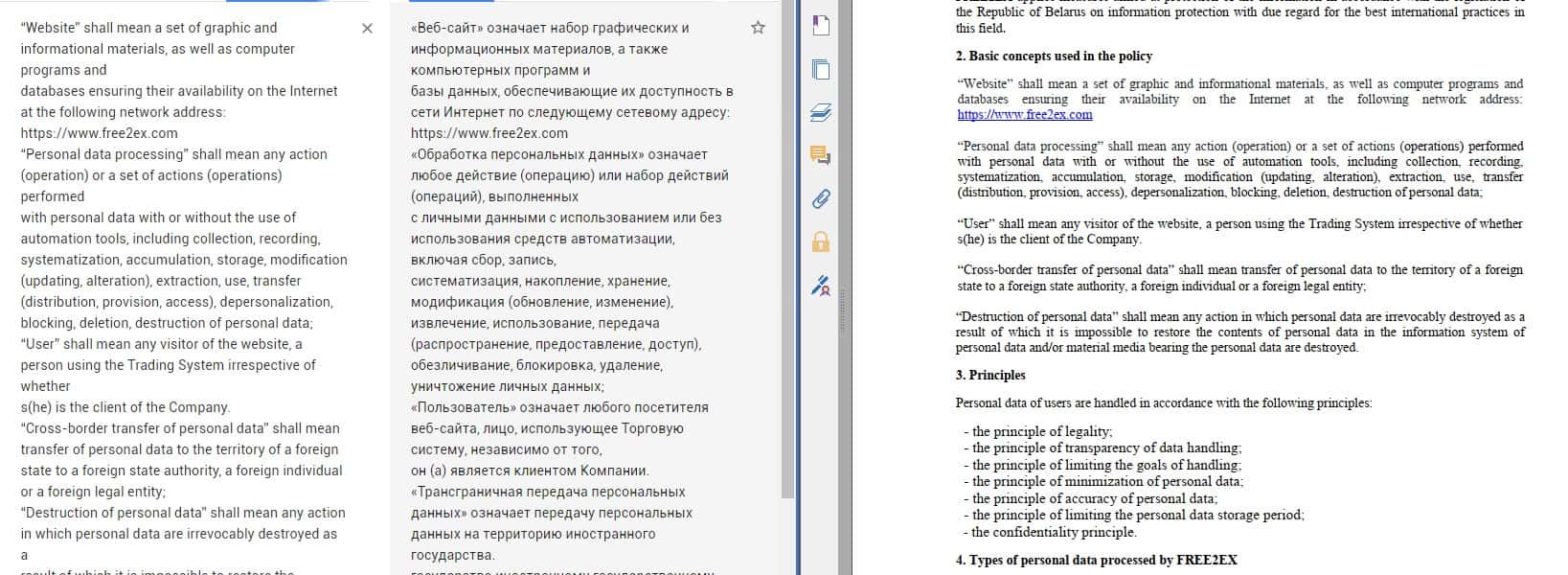Open the Comments panel icon
The height and width of the screenshot is (575, 1568).
820,155
